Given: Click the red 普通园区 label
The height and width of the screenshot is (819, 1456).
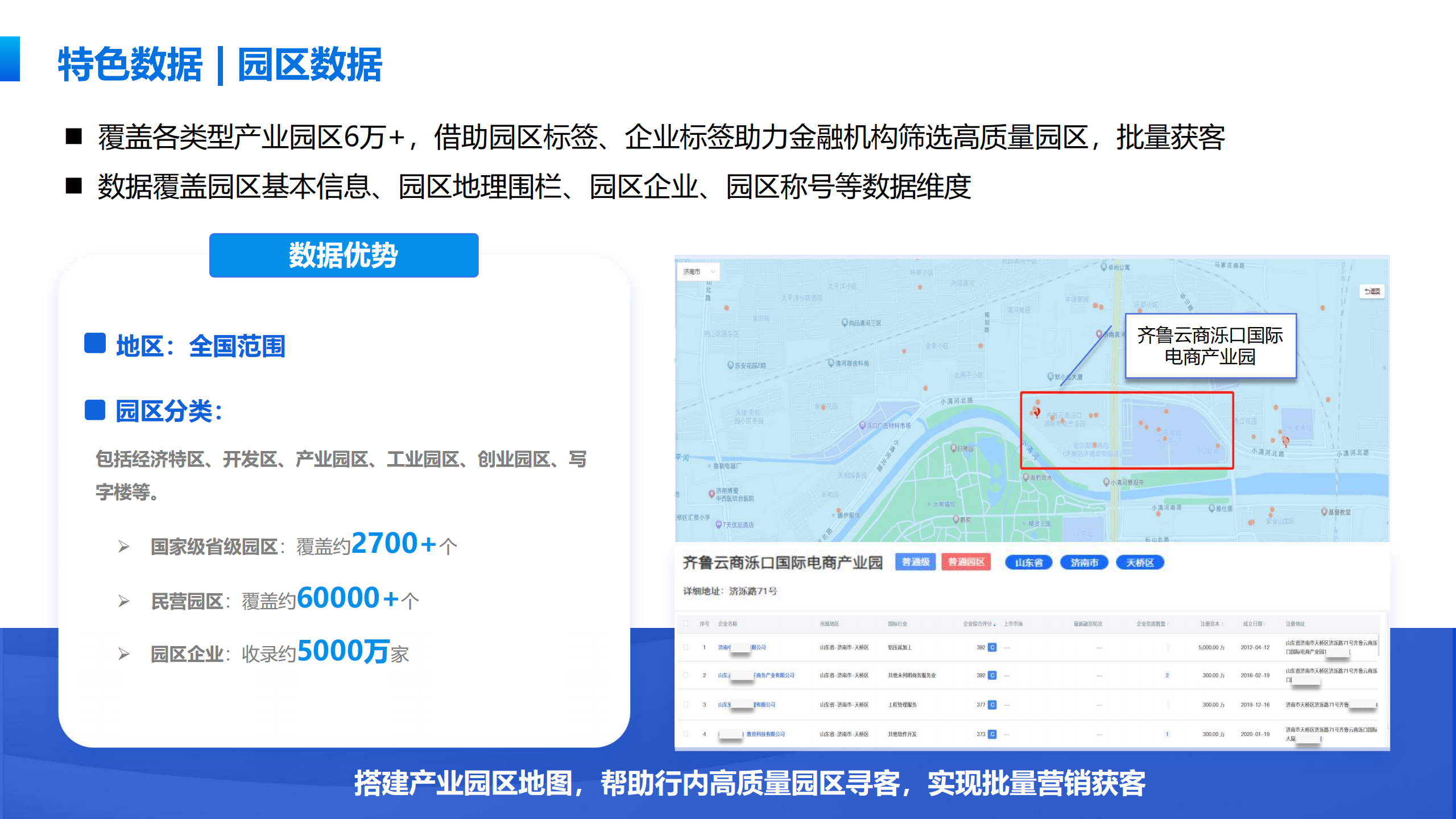Looking at the screenshot, I should 966,562.
